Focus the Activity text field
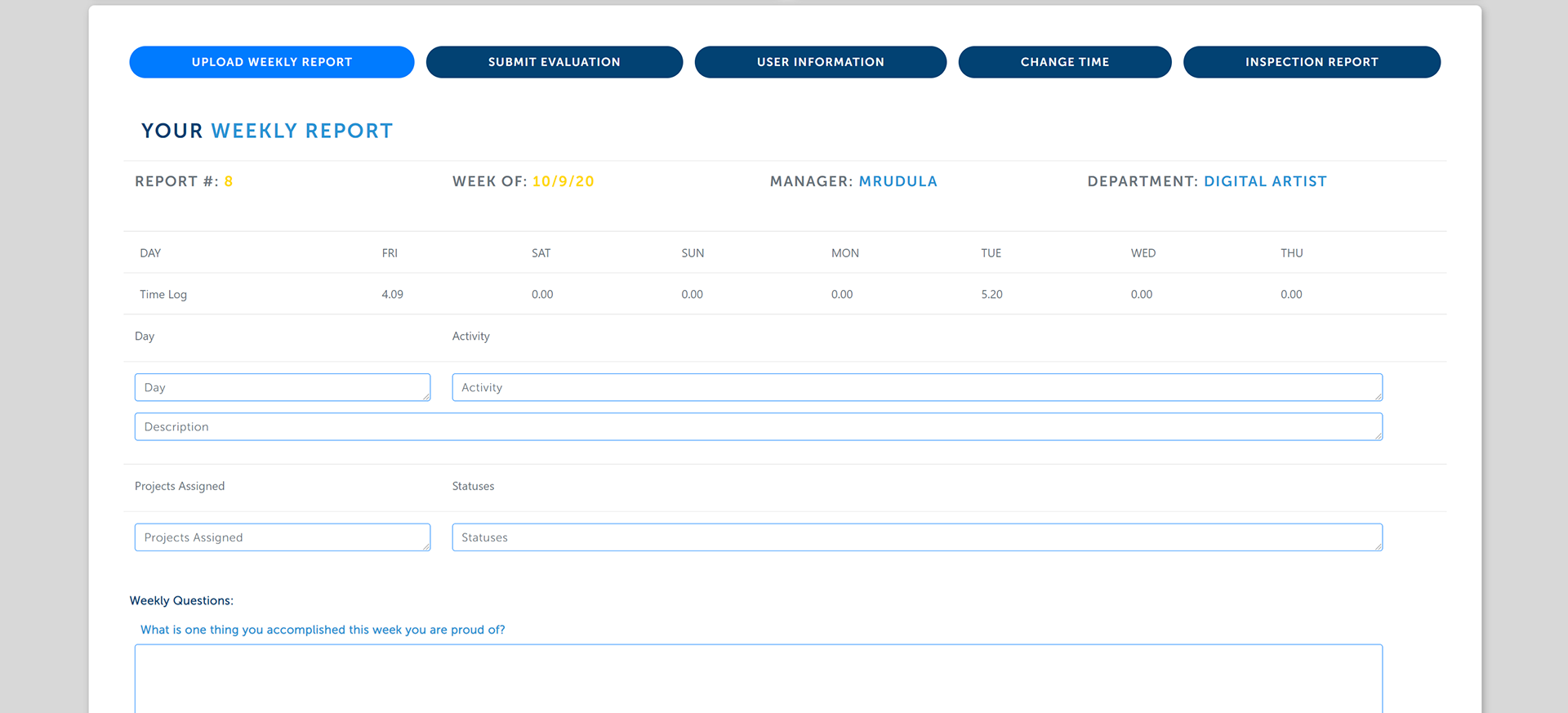Image resolution: width=1568 pixels, height=713 pixels. coord(917,387)
